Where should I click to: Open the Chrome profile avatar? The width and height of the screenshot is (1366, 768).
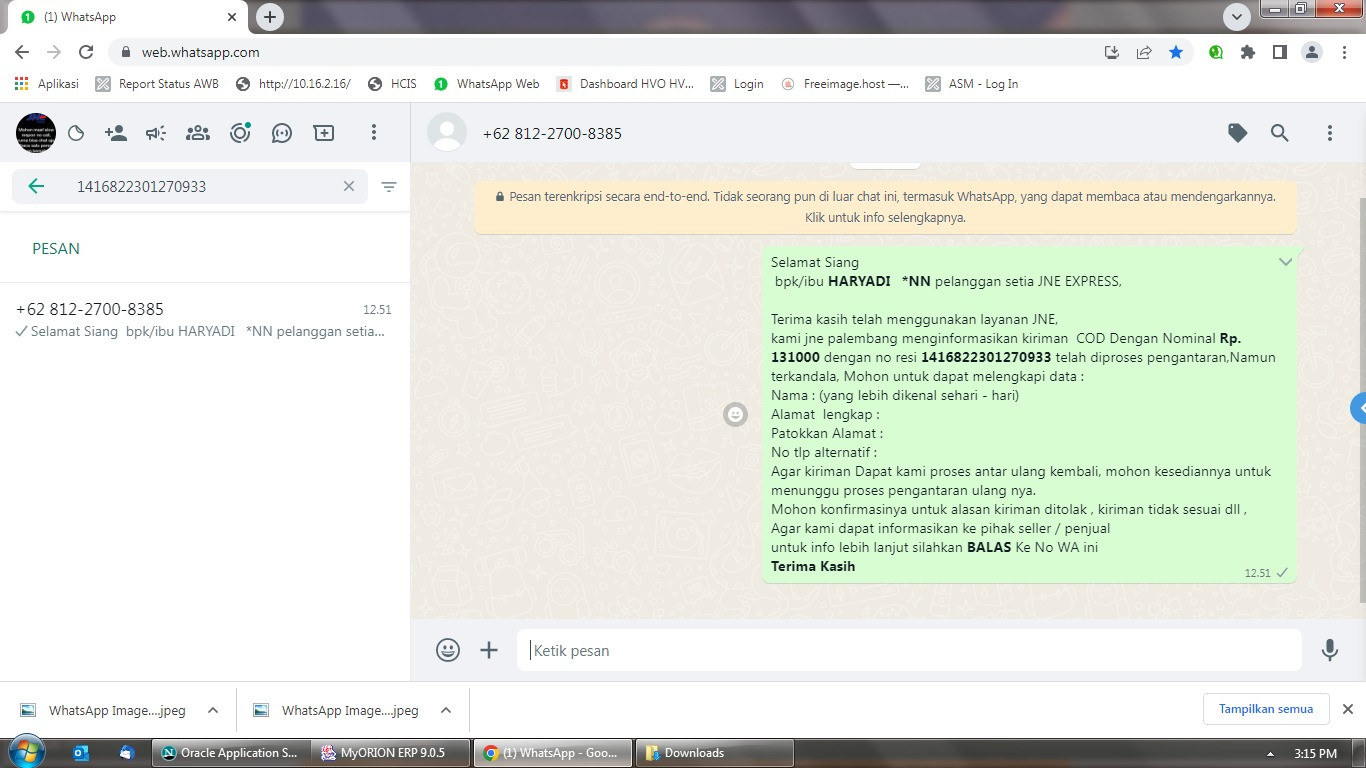pos(1312,52)
